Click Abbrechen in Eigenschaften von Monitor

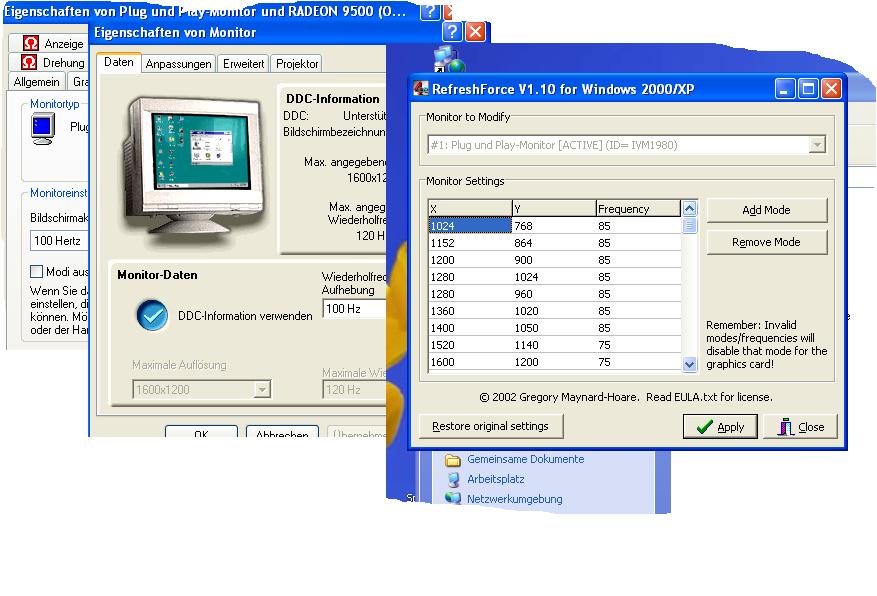(x=282, y=432)
